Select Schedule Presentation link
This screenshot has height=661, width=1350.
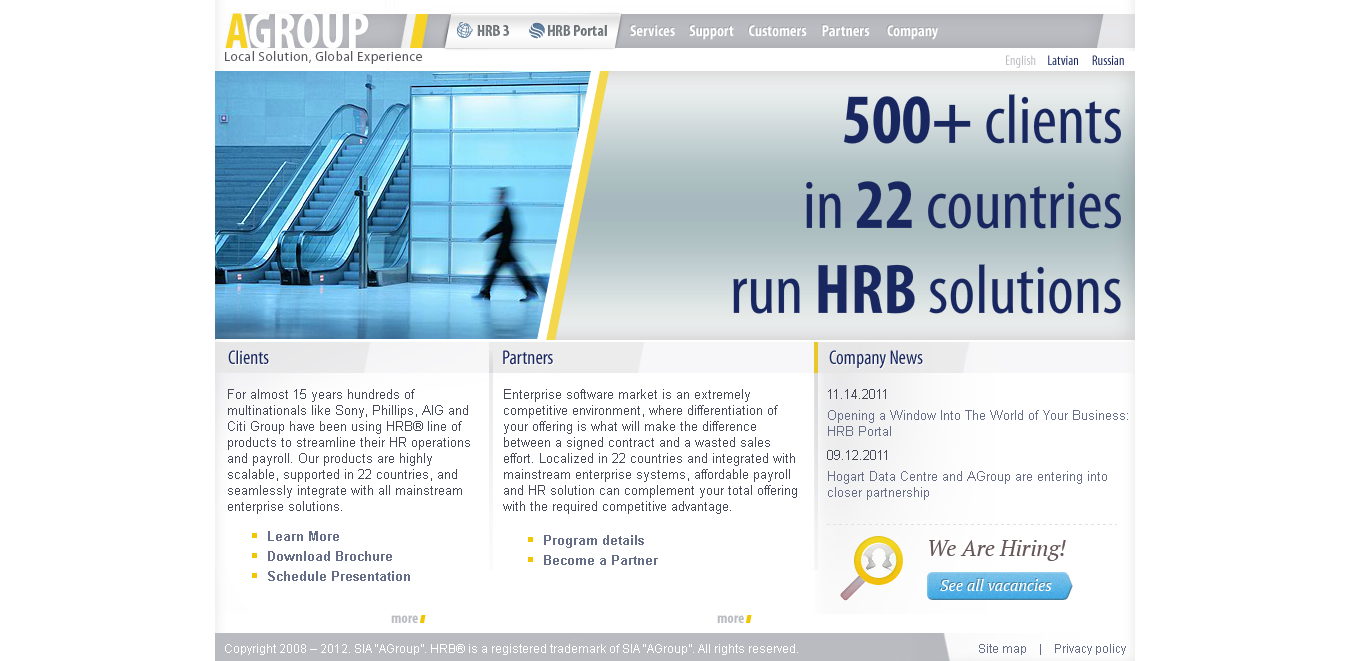[338, 577]
